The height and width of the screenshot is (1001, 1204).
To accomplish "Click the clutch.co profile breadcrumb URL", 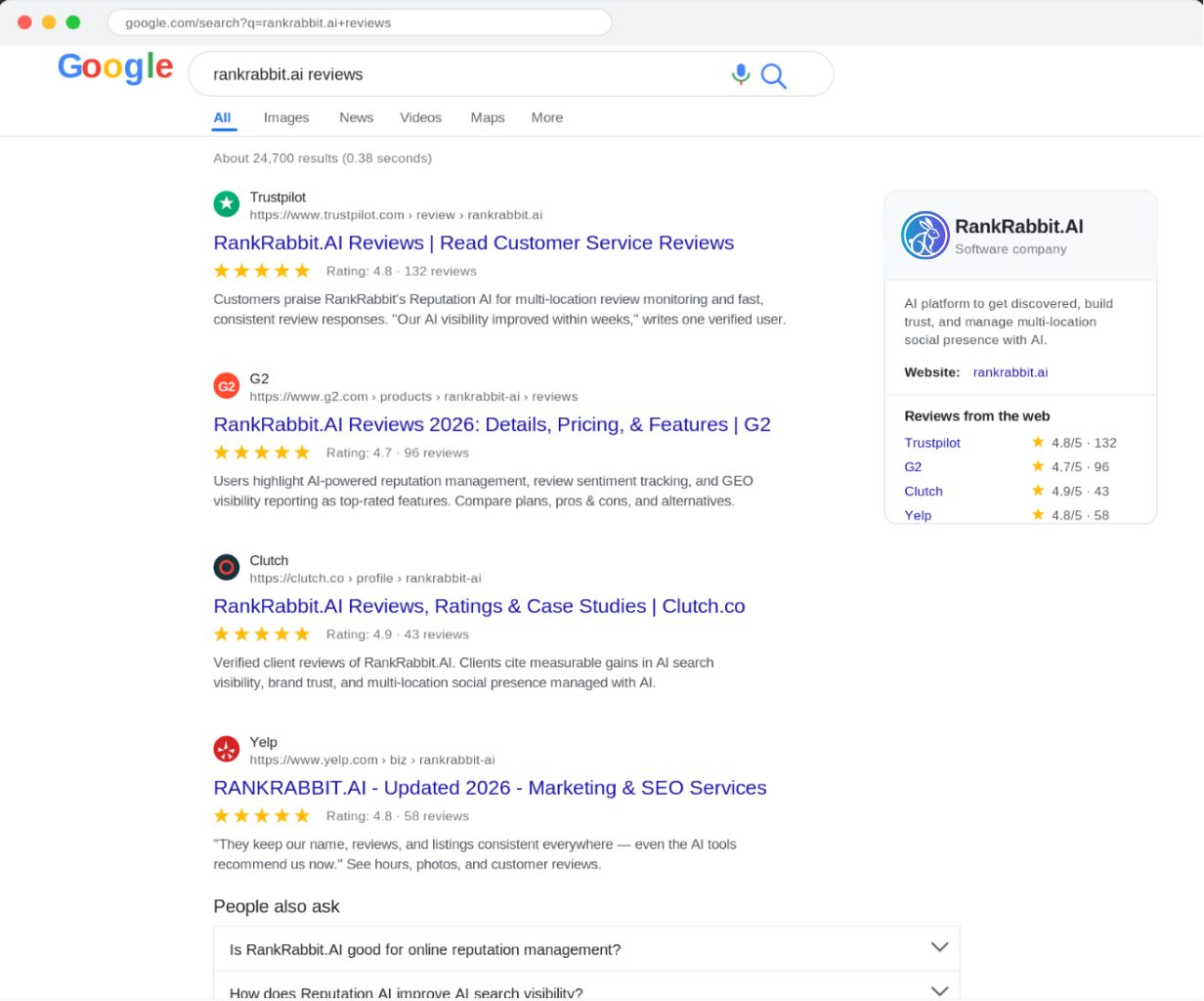I will coord(365,579).
